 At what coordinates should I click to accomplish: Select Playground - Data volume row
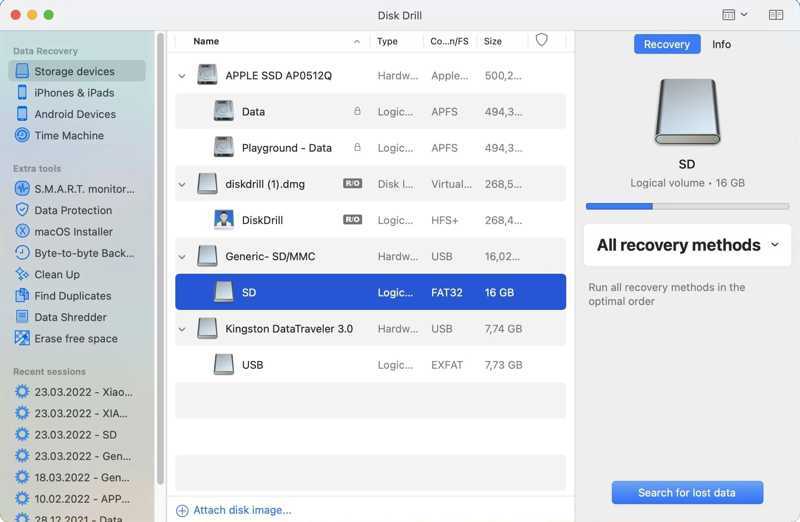coord(370,147)
